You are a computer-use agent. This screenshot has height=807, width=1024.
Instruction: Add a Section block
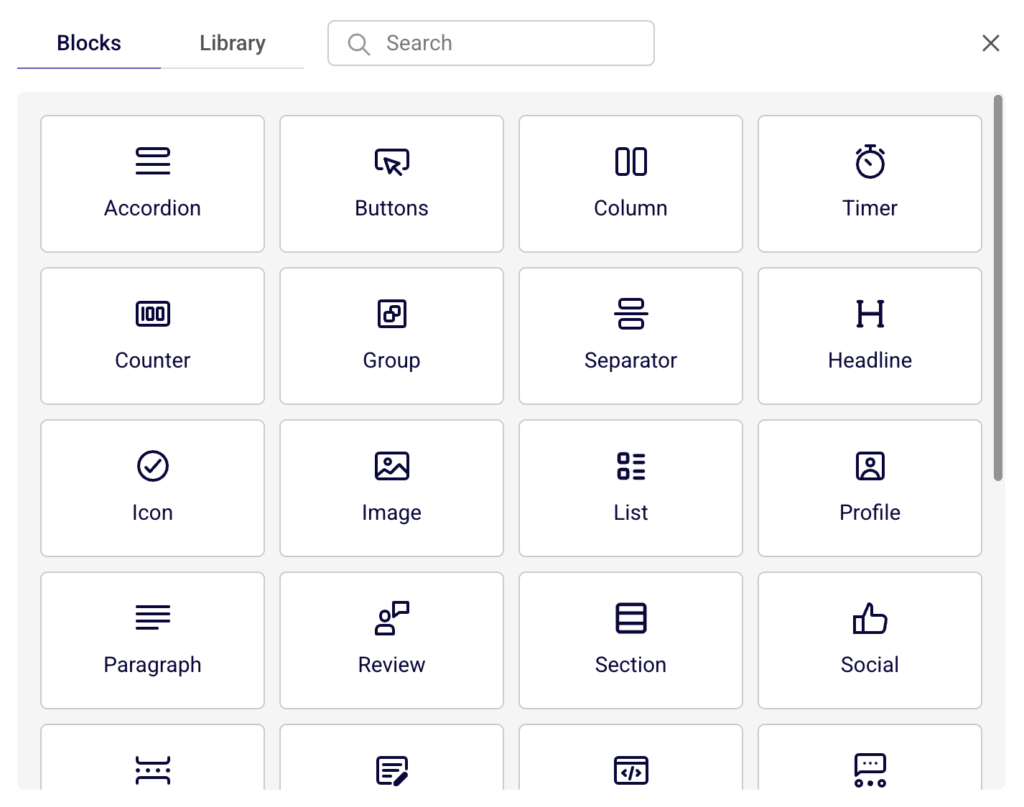coord(630,640)
